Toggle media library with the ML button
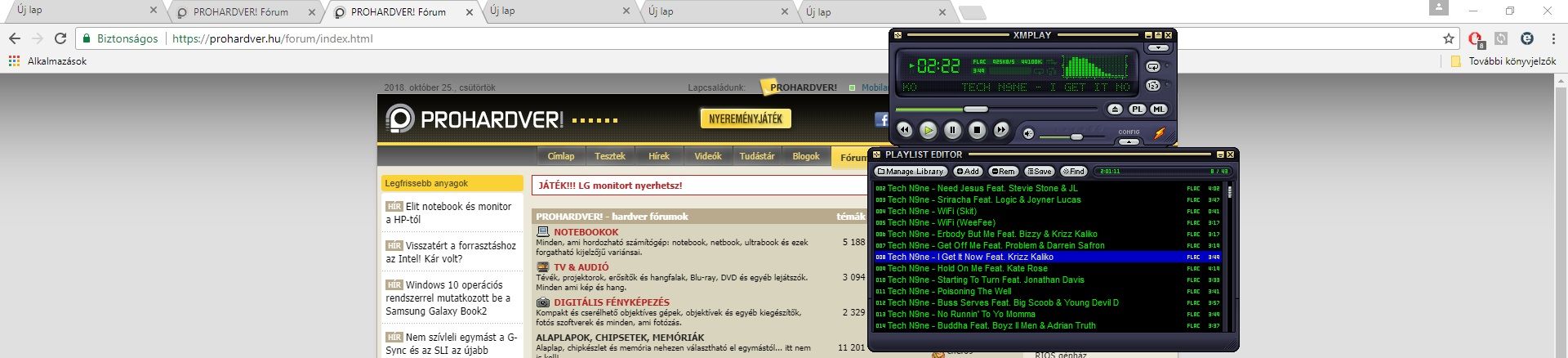 coord(1159,110)
